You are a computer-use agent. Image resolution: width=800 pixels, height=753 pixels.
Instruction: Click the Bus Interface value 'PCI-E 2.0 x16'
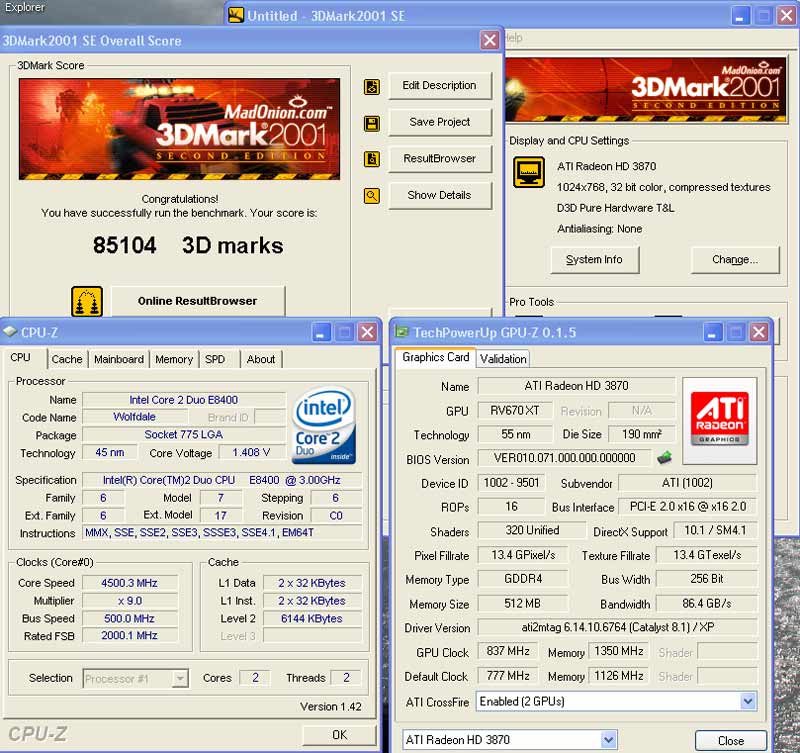[x=688, y=507]
